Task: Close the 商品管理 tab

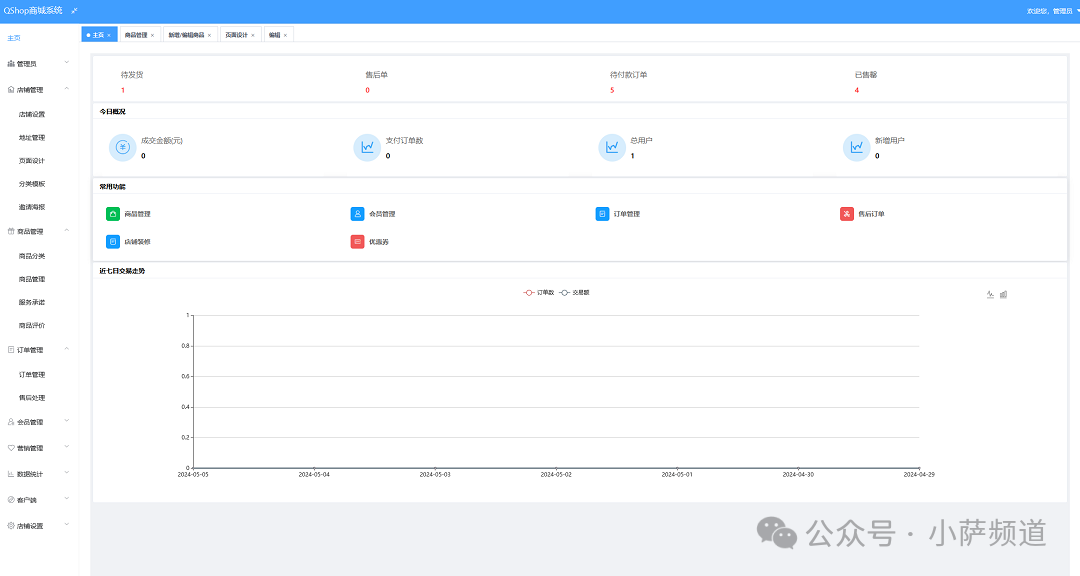Action: (x=153, y=35)
